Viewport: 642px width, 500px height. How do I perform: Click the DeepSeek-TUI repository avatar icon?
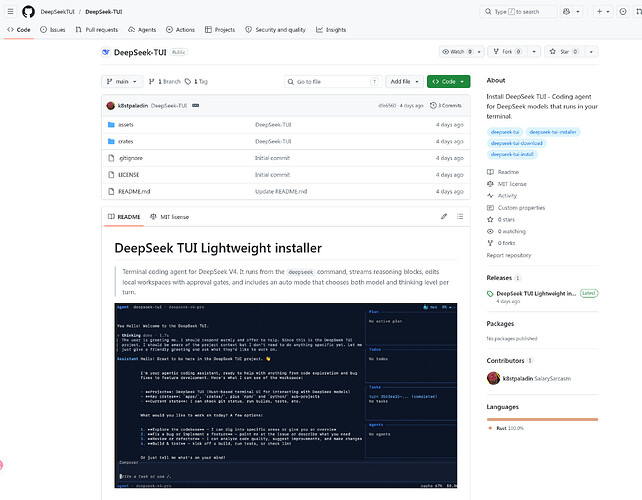click(106, 52)
